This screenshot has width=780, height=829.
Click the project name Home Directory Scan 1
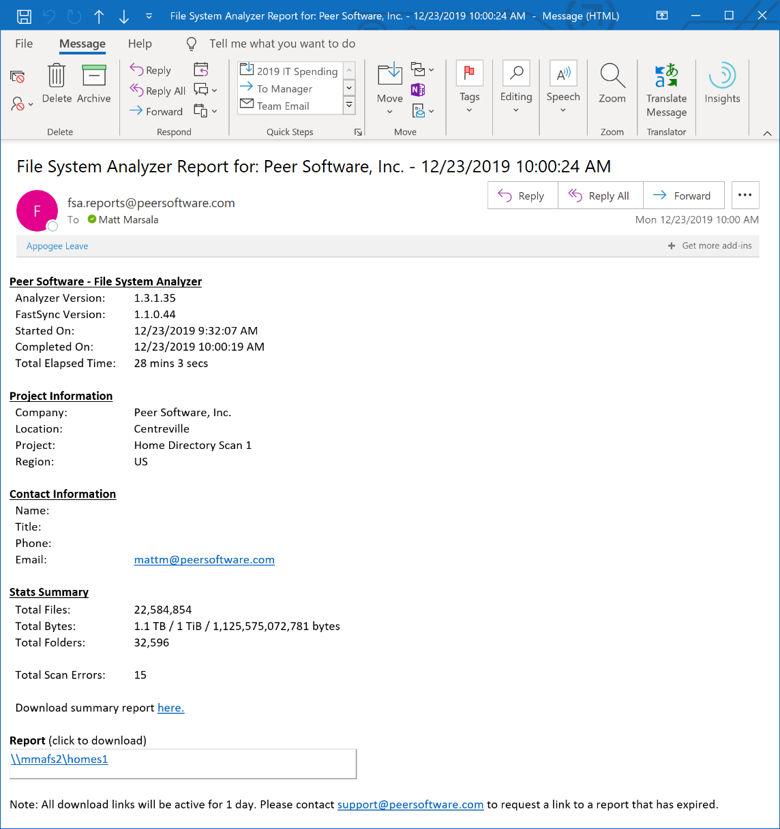(192, 445)
